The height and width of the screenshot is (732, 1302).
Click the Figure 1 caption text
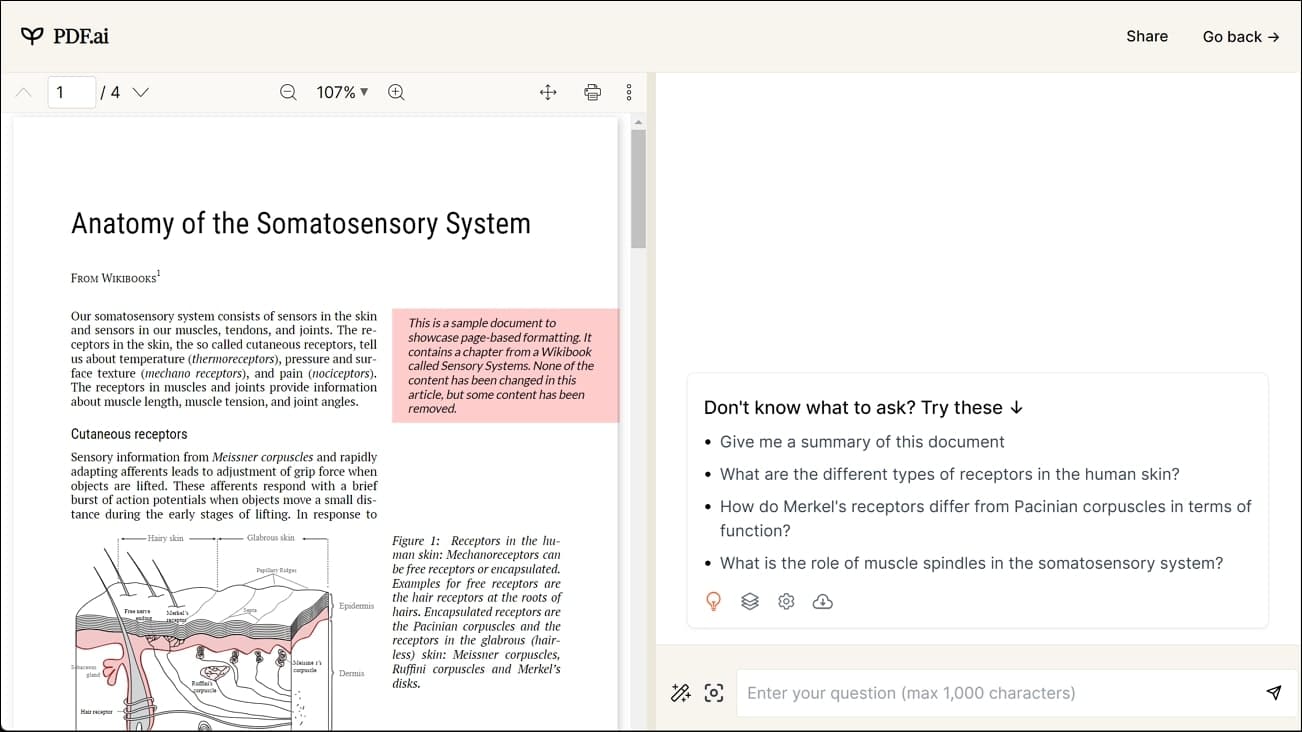coord(476,612)
